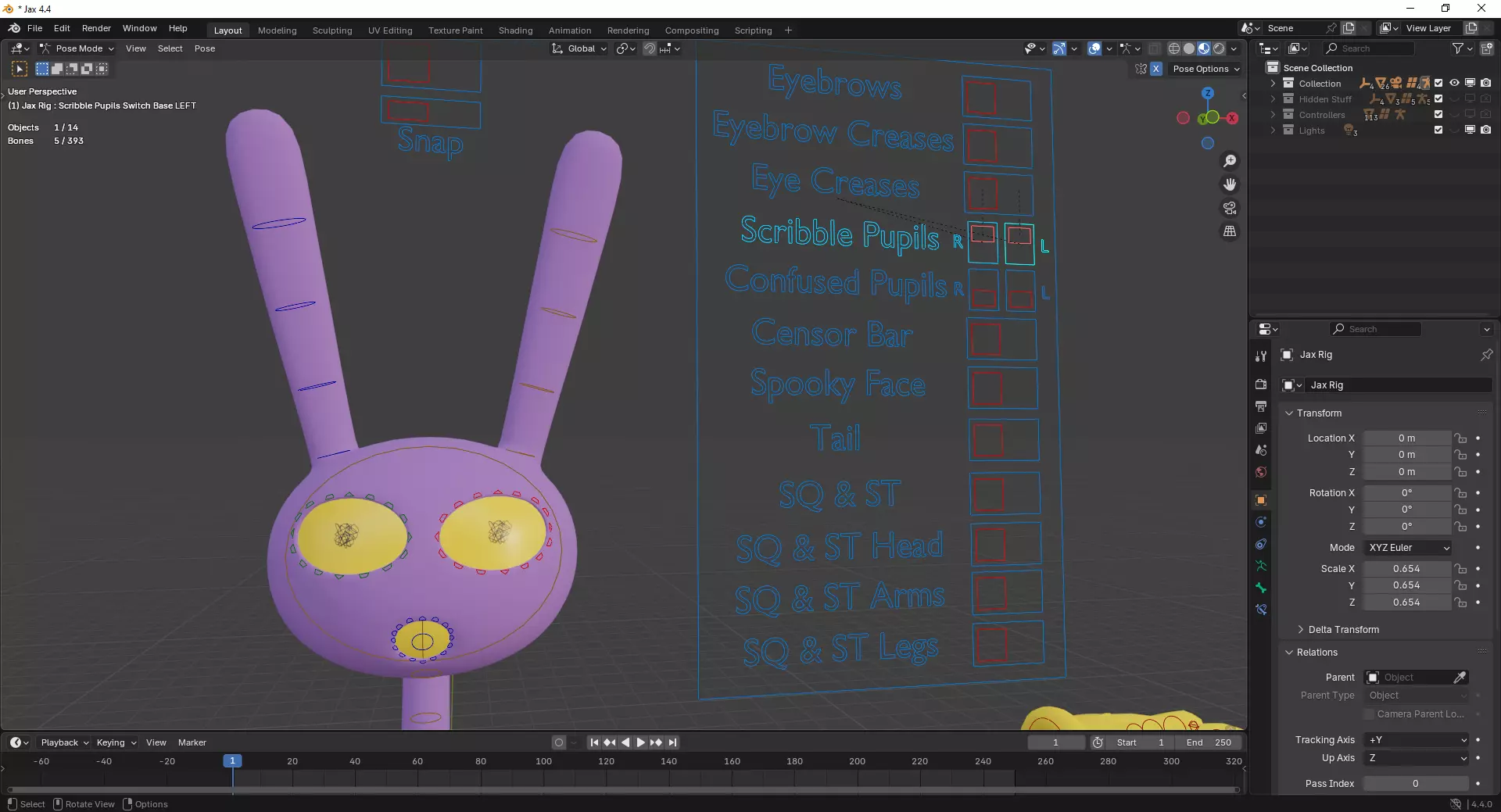Open the Object properties tab
The height and width of the screenshot is (812, 1501).
pyautogui.click(x=1260, y=500)
